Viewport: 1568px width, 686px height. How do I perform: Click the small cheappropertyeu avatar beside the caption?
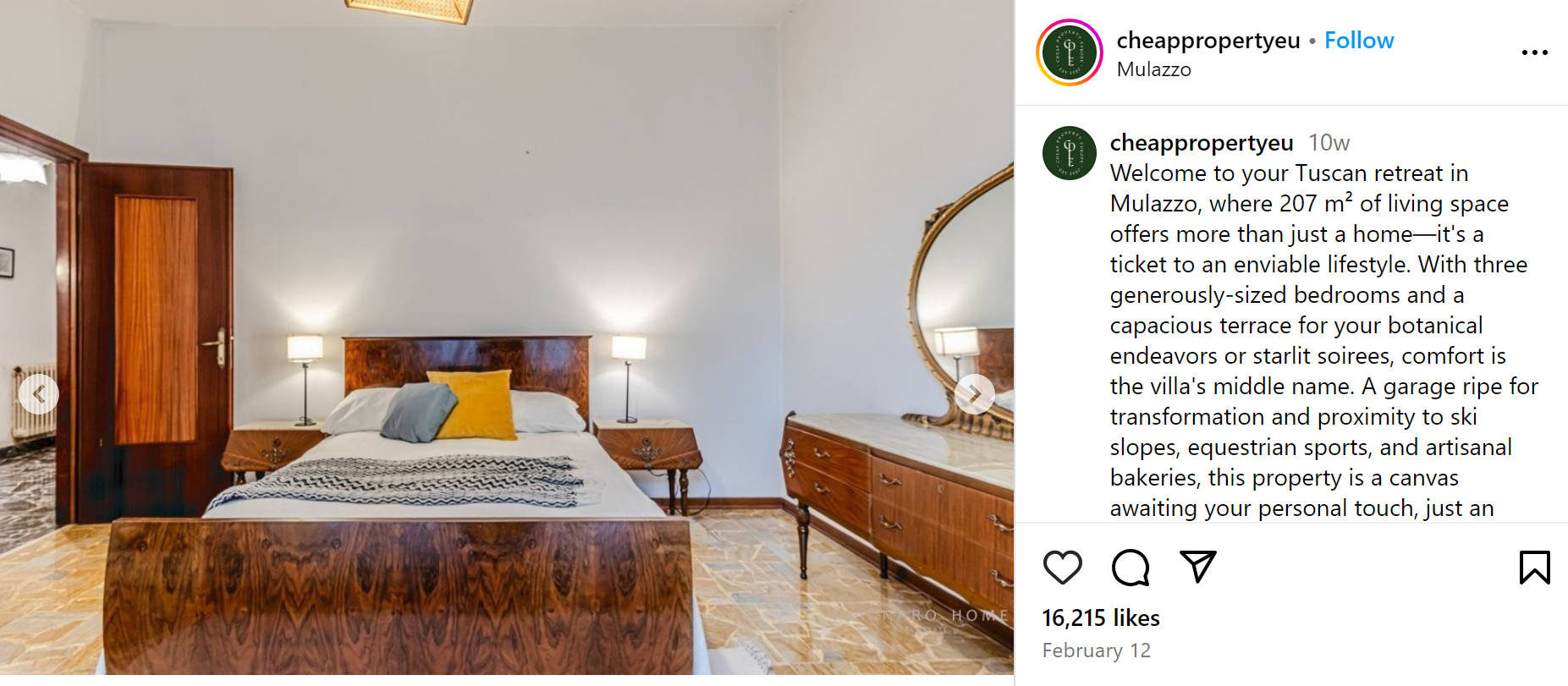[x=1070, y=153]
